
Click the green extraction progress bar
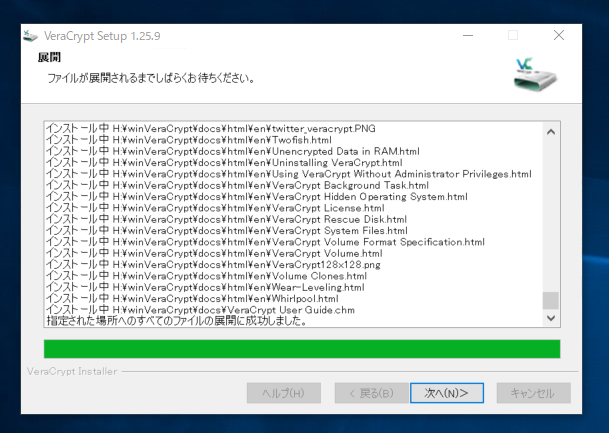click(301, 348)
